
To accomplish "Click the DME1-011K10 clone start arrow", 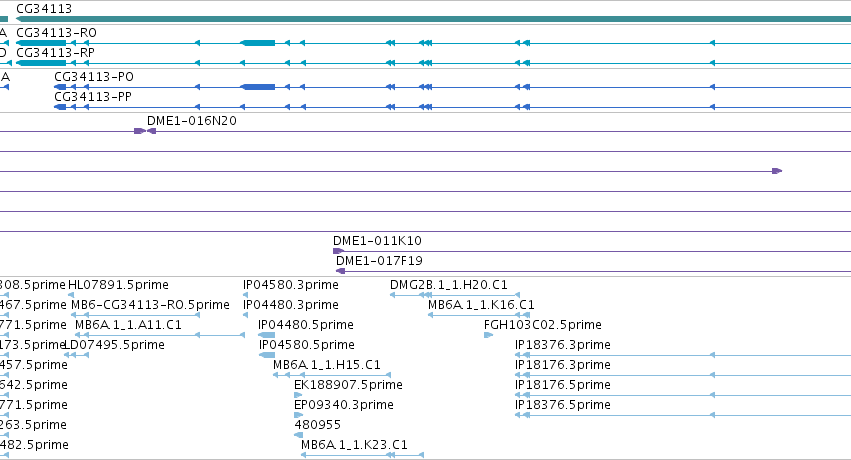I will point(338,251).
